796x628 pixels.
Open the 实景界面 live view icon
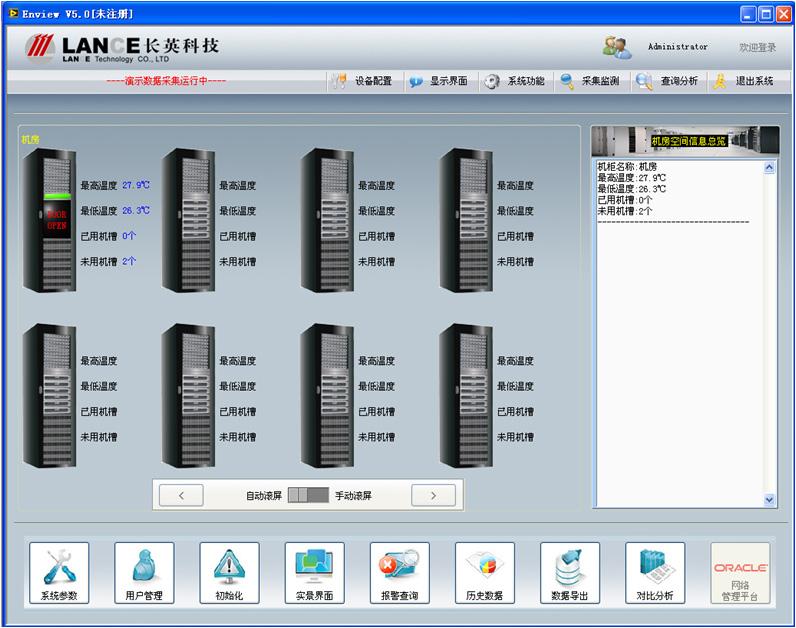tap(314, 573)
